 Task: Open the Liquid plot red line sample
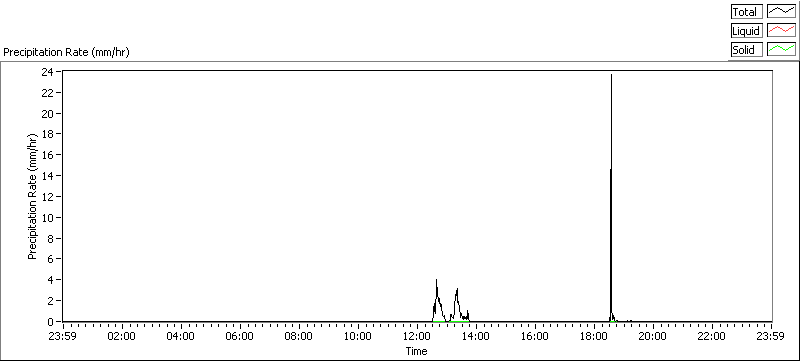782,31
